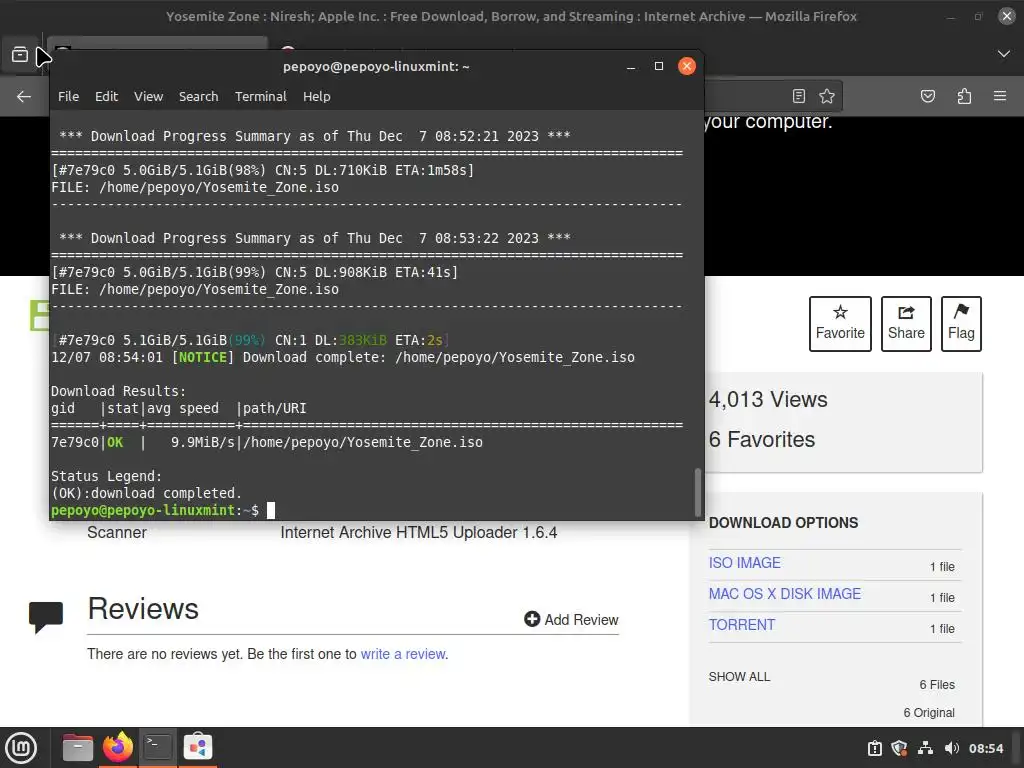This screenshot has width=1024, height=768.
Task: Open clock showing 08:54
Action: 985,748
